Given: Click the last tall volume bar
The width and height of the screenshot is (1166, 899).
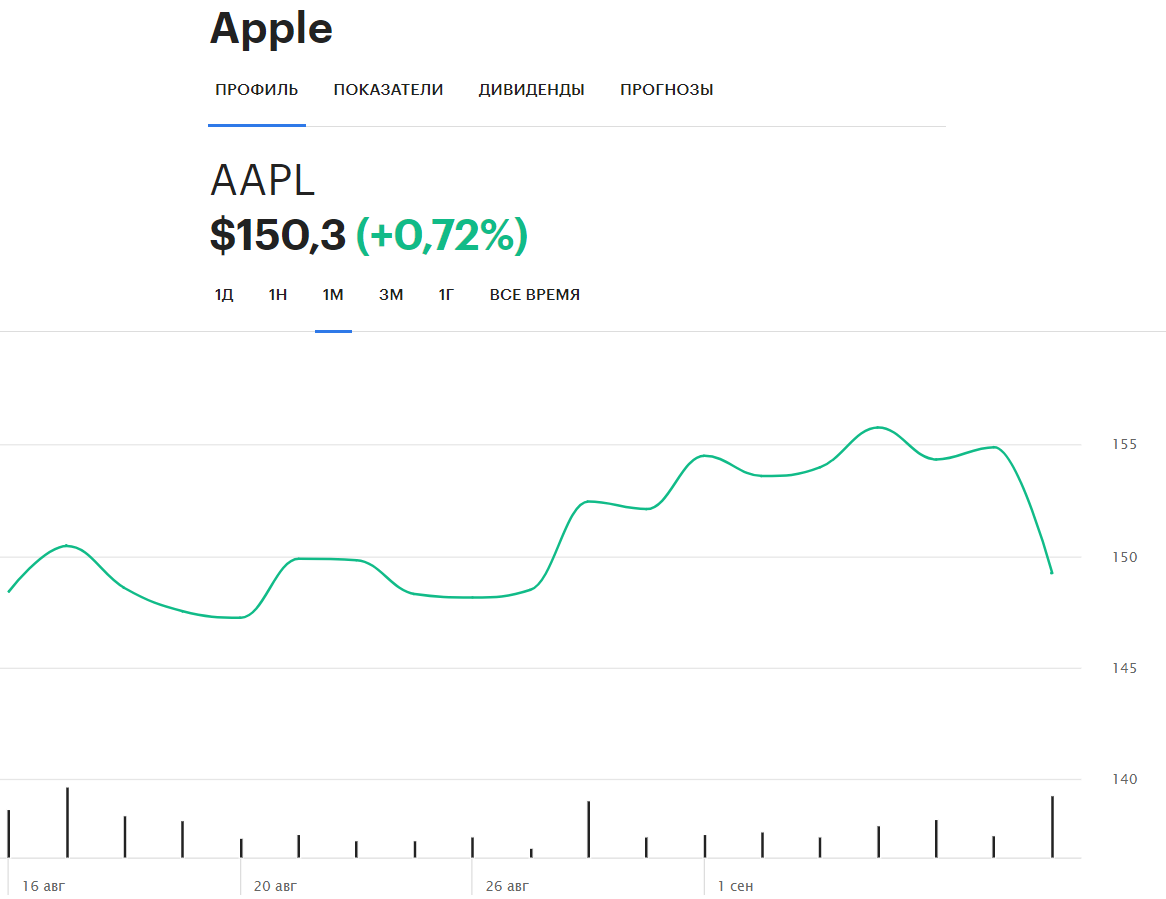Looking at the screenshot, I should [1052, 827].
